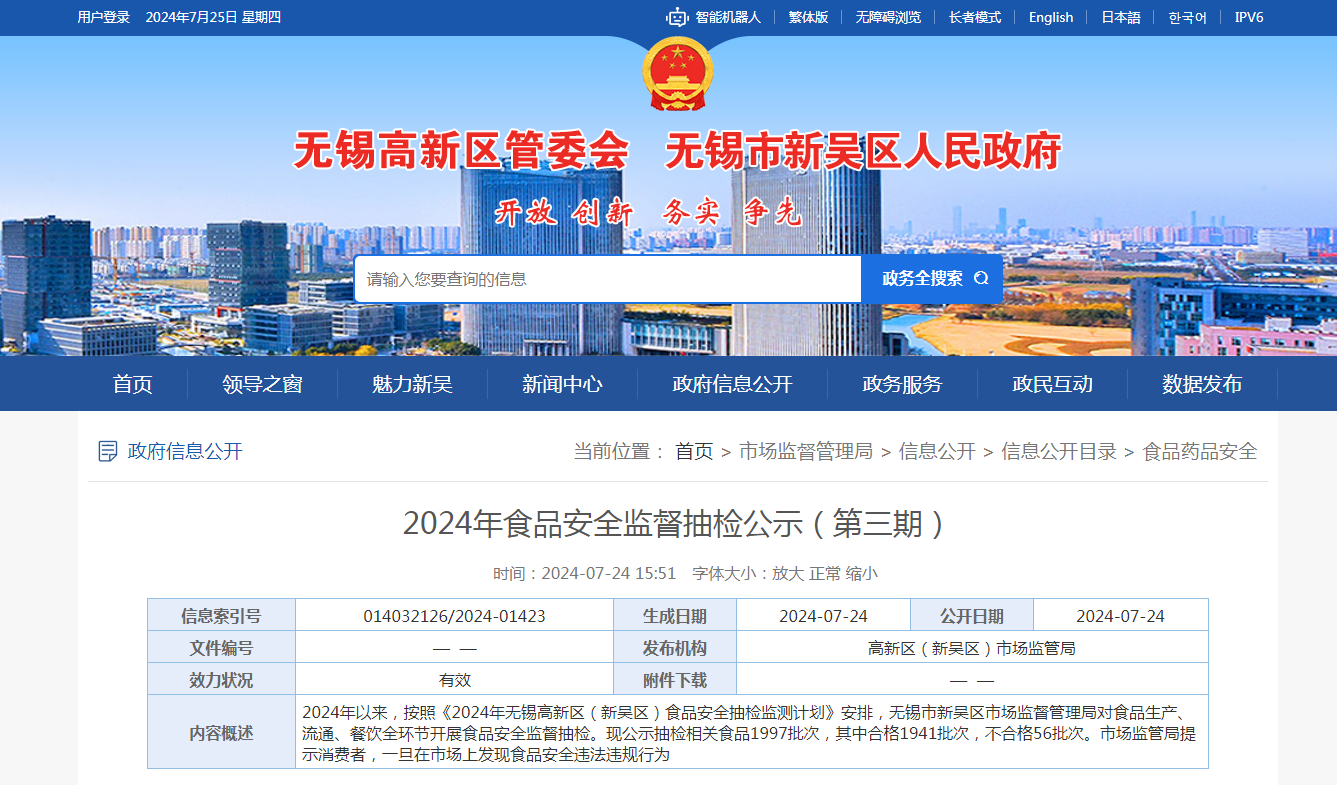Click the index number 014032126/2024-01423

(x=454, y=616)
